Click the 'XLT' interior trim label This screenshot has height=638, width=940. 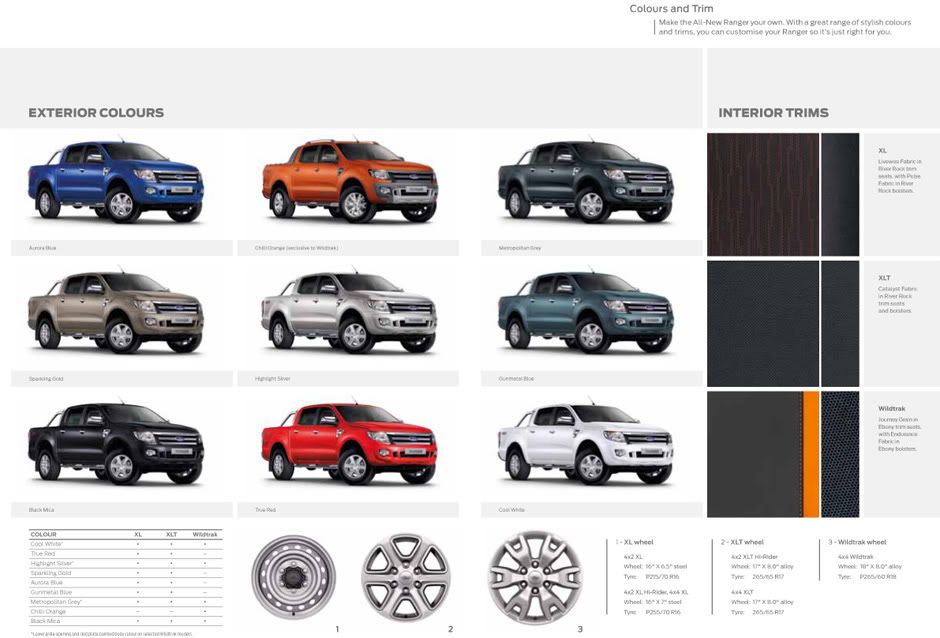point(884,278)
